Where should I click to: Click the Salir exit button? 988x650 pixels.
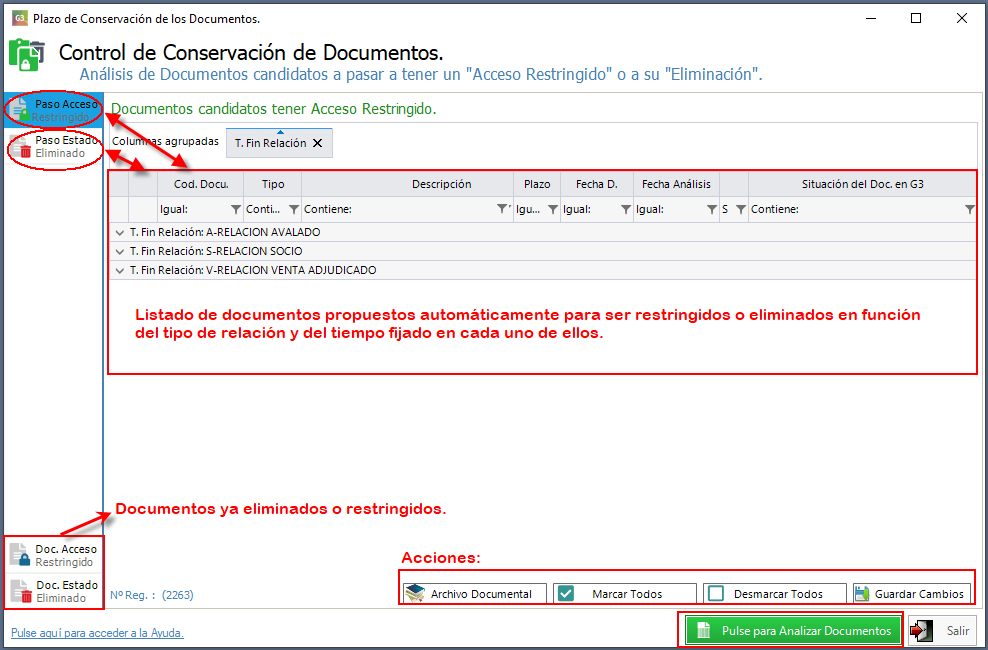click(x=941, y=631)
